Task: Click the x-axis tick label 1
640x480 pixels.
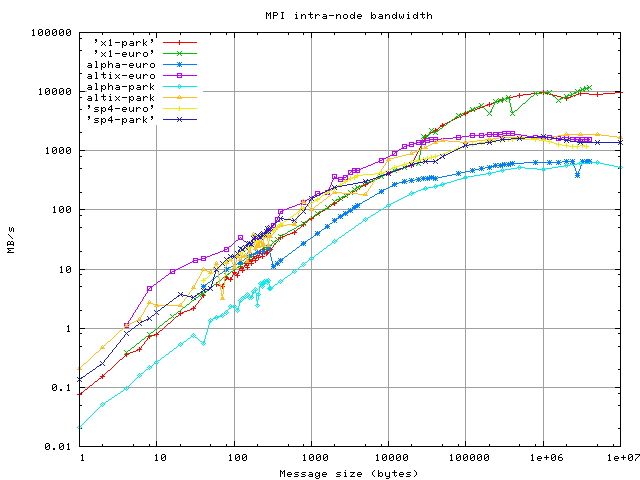Action: (x=82, y=458)
